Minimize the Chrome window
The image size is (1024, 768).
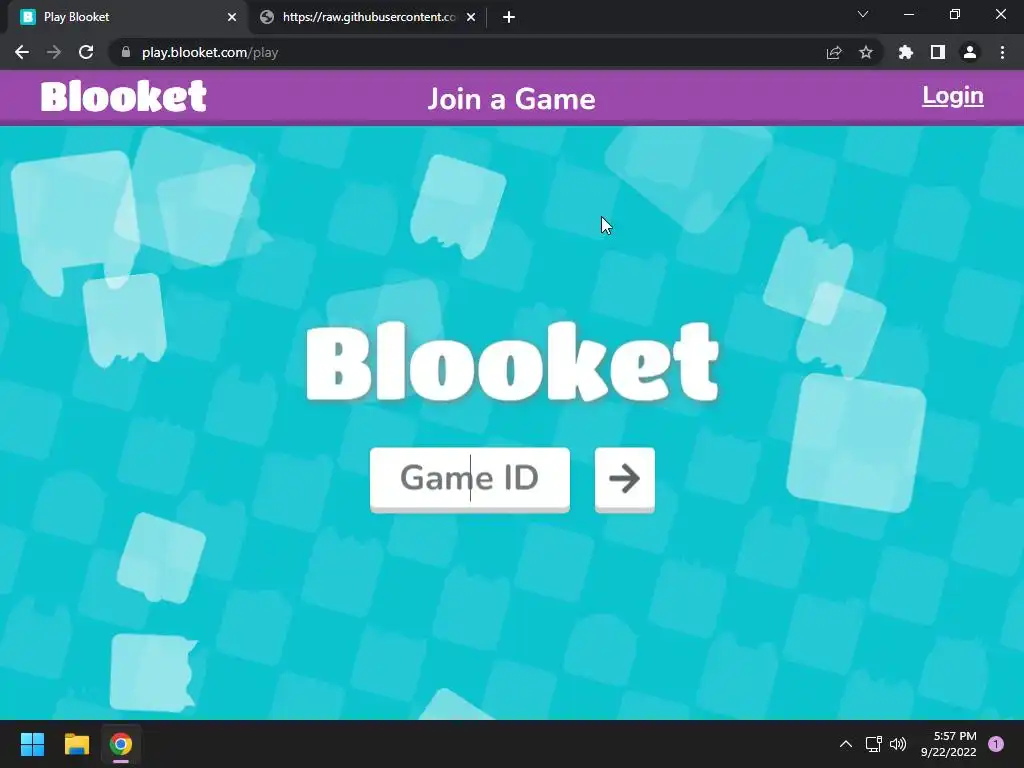(x=908, y=14)
